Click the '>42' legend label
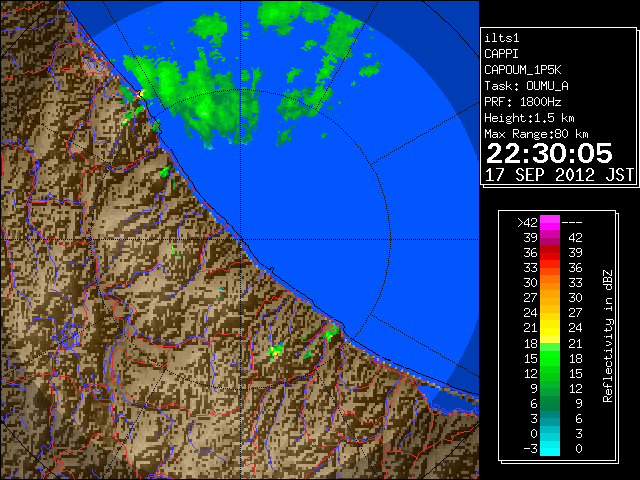640x480 pixels. pyautogui.click(x=527, y=223)
